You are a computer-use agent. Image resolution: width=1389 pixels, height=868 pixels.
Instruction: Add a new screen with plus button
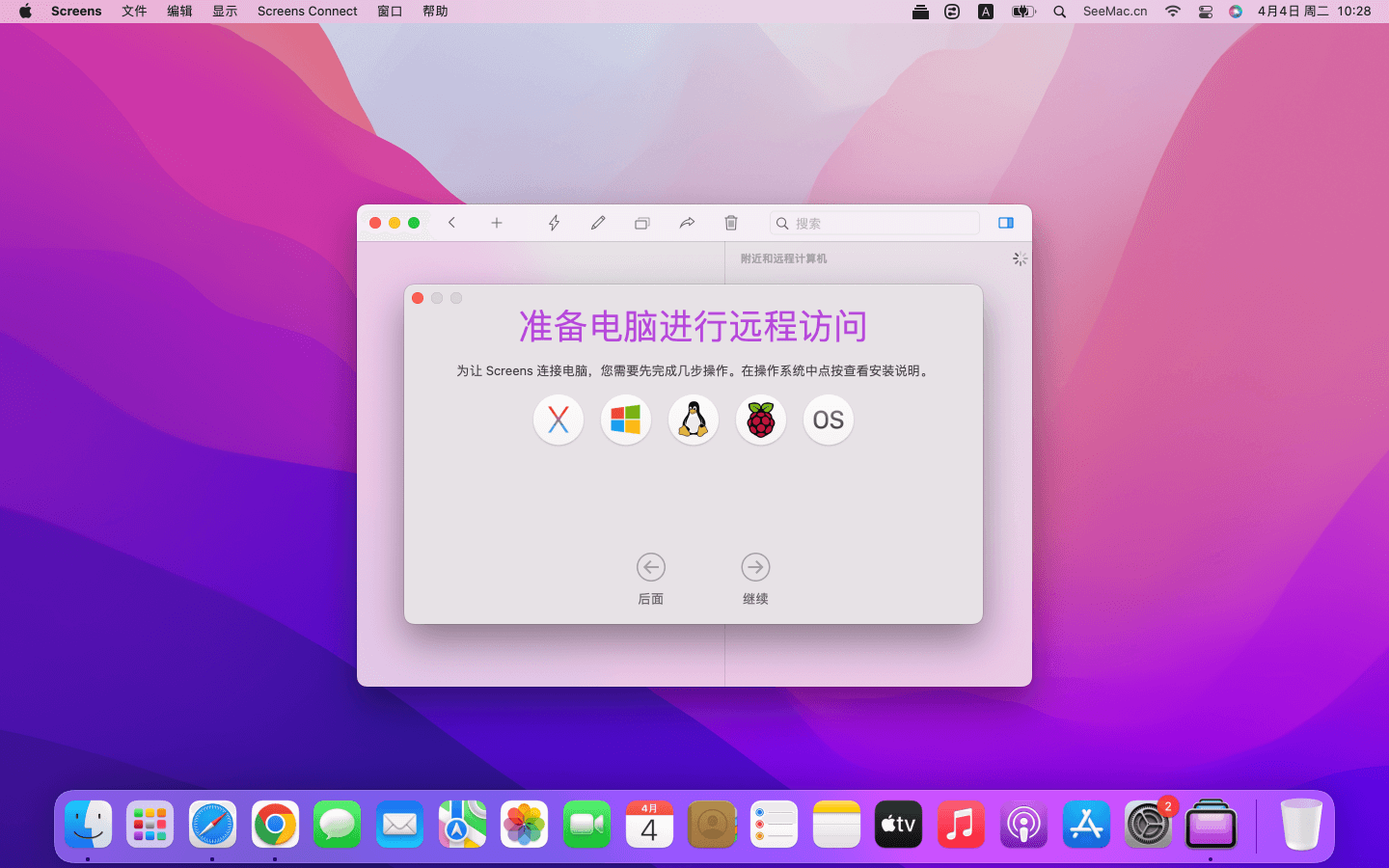tap(497, 223)
